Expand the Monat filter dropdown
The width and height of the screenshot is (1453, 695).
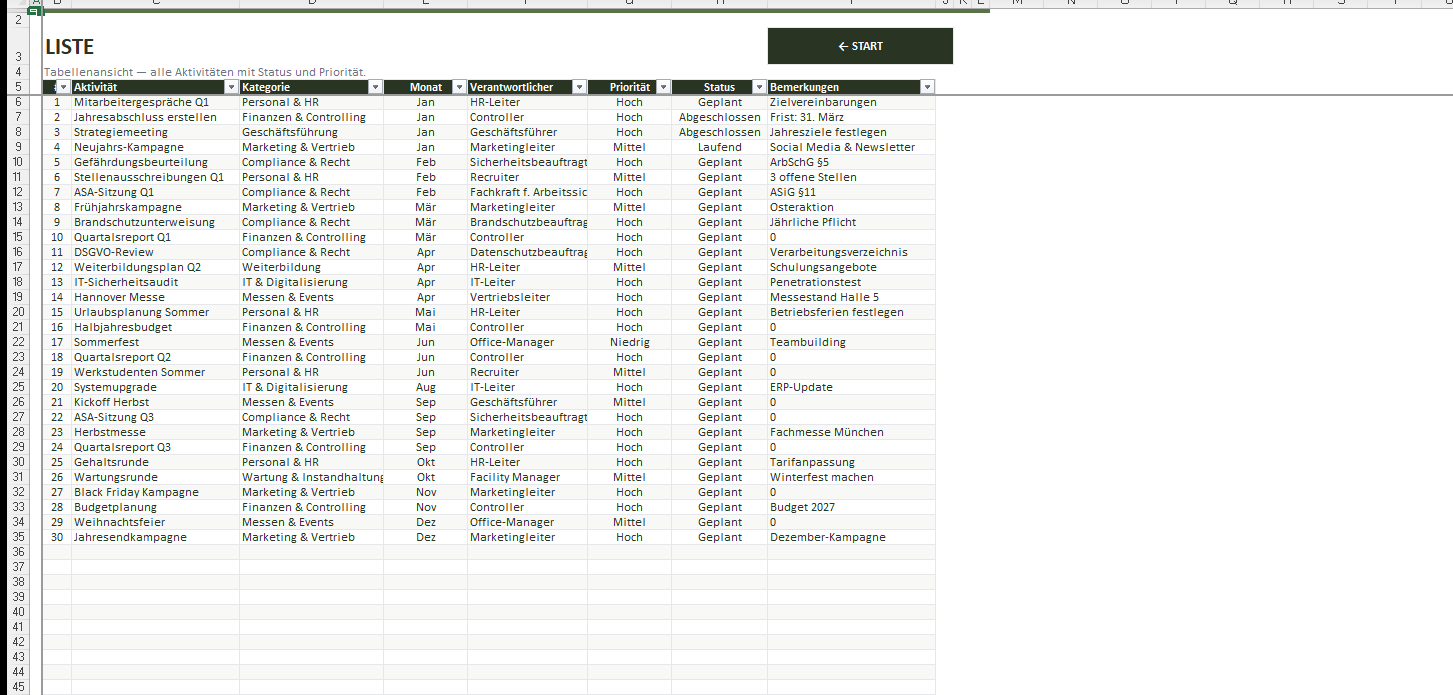[459, 88]
